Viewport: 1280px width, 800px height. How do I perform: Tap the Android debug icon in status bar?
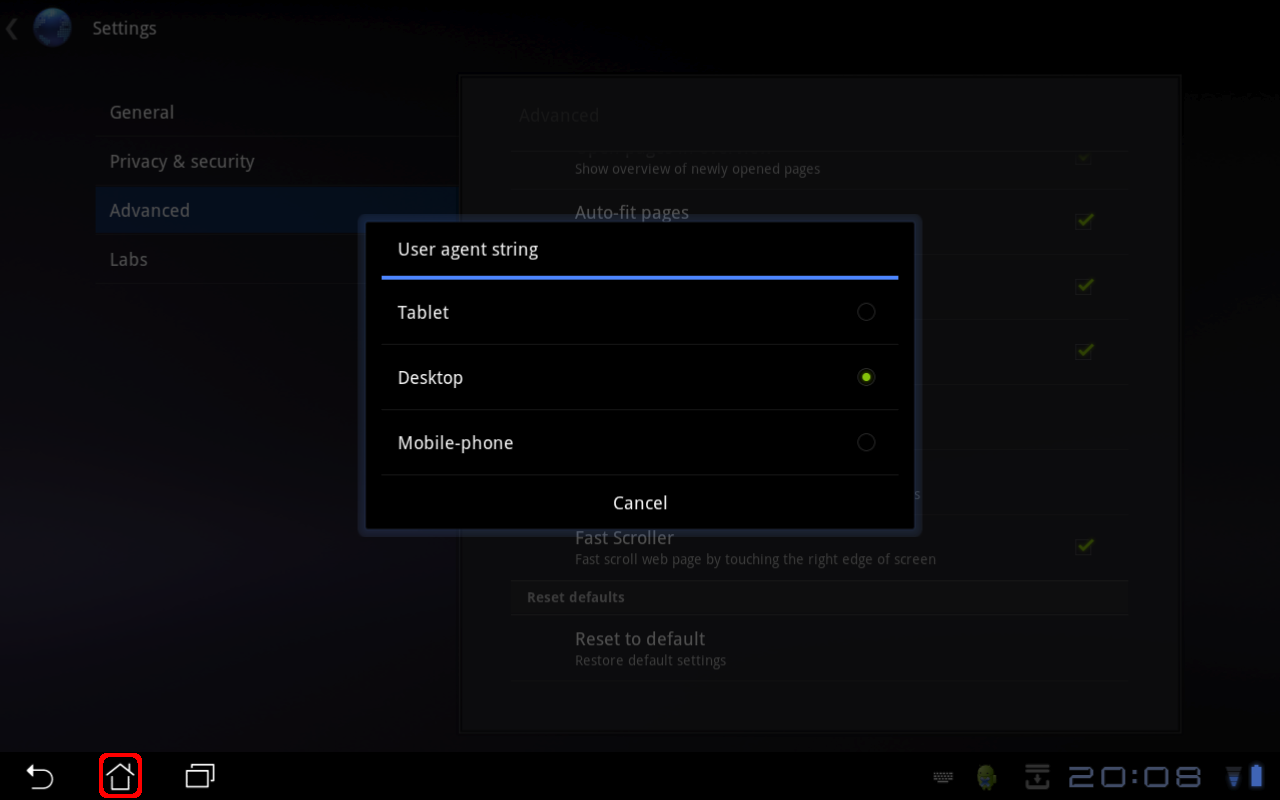click(987, 777)
